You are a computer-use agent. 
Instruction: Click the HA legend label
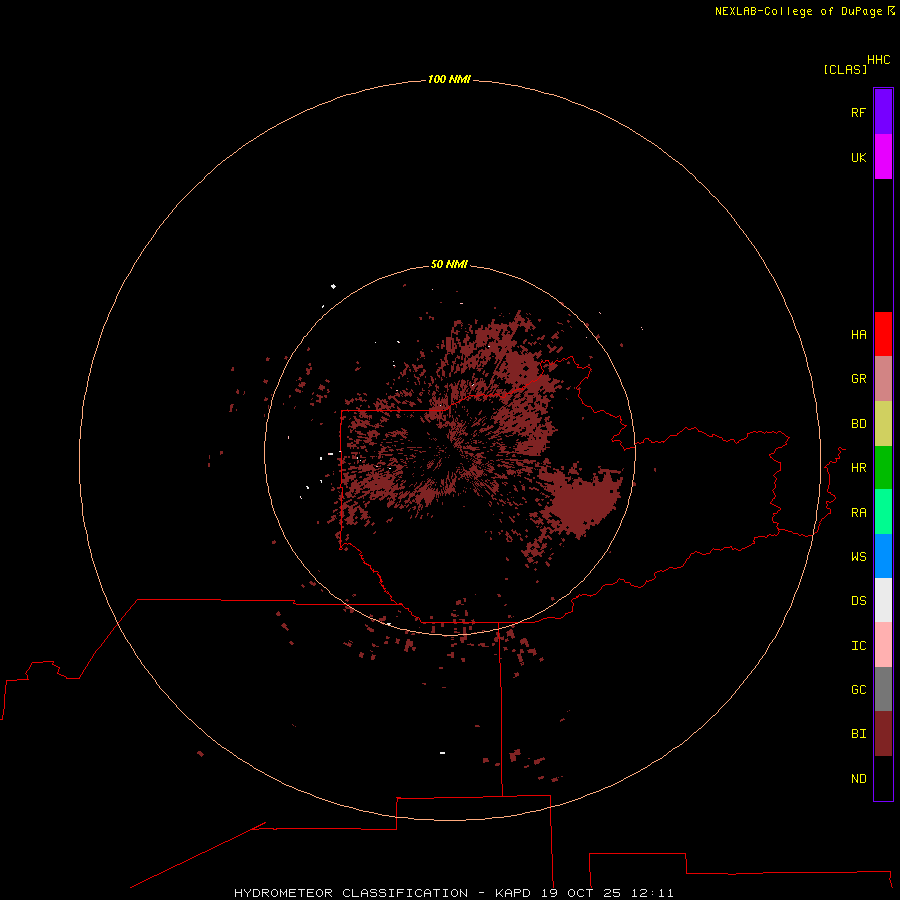tap(858, 335)
